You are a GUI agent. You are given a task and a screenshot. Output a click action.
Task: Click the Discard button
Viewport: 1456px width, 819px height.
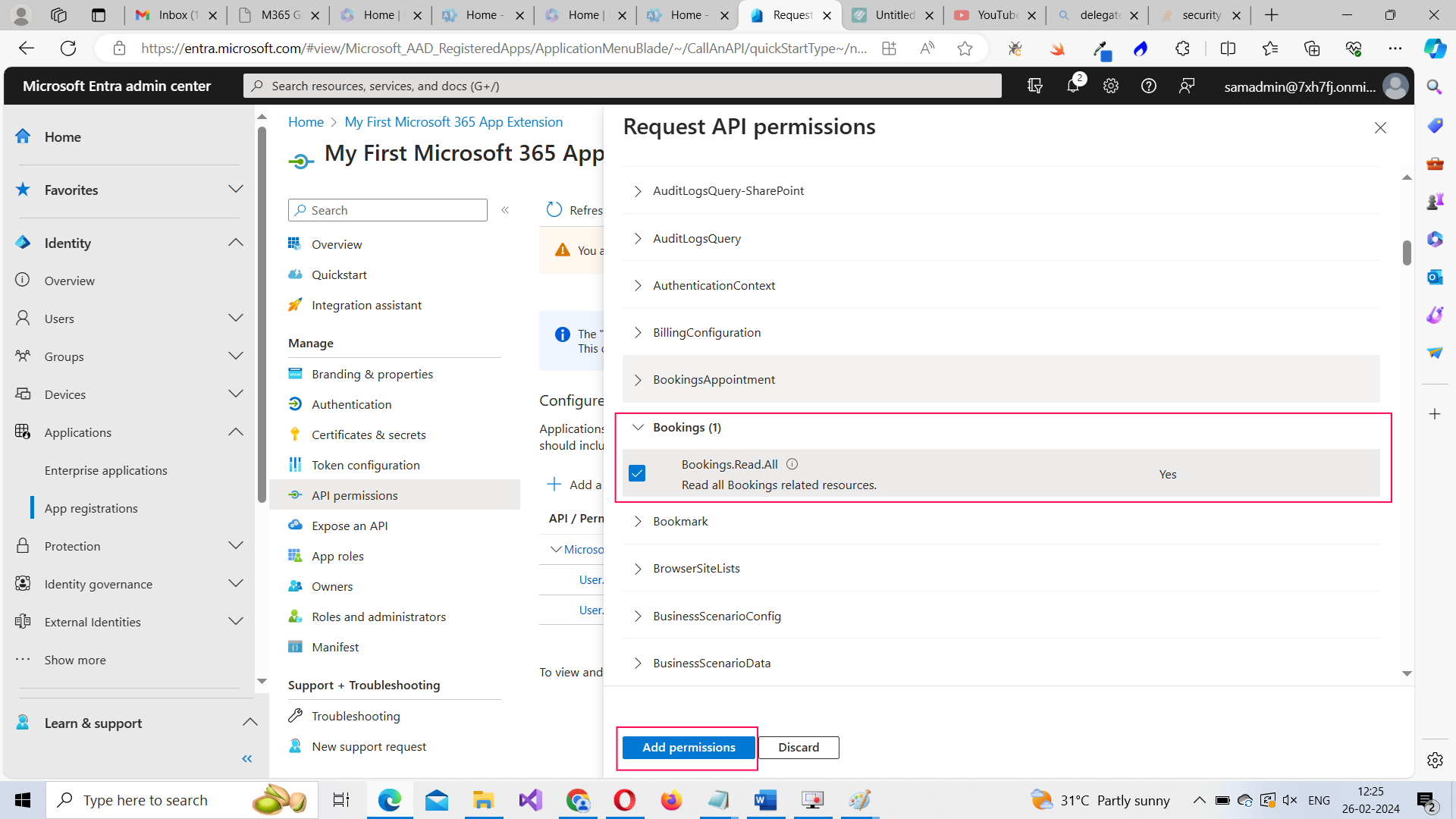pos(799,747)
